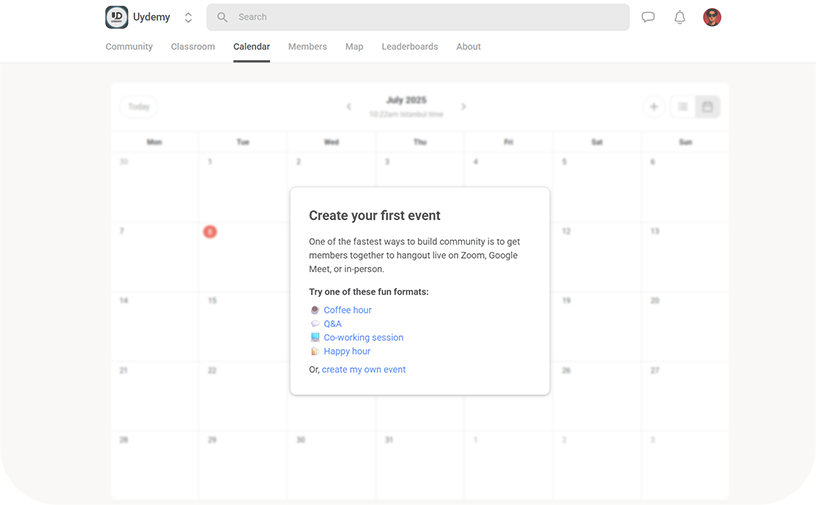Viewport: 816px width, 505px height.
Task: Select the Co-working session link
Action: point(363,338)
